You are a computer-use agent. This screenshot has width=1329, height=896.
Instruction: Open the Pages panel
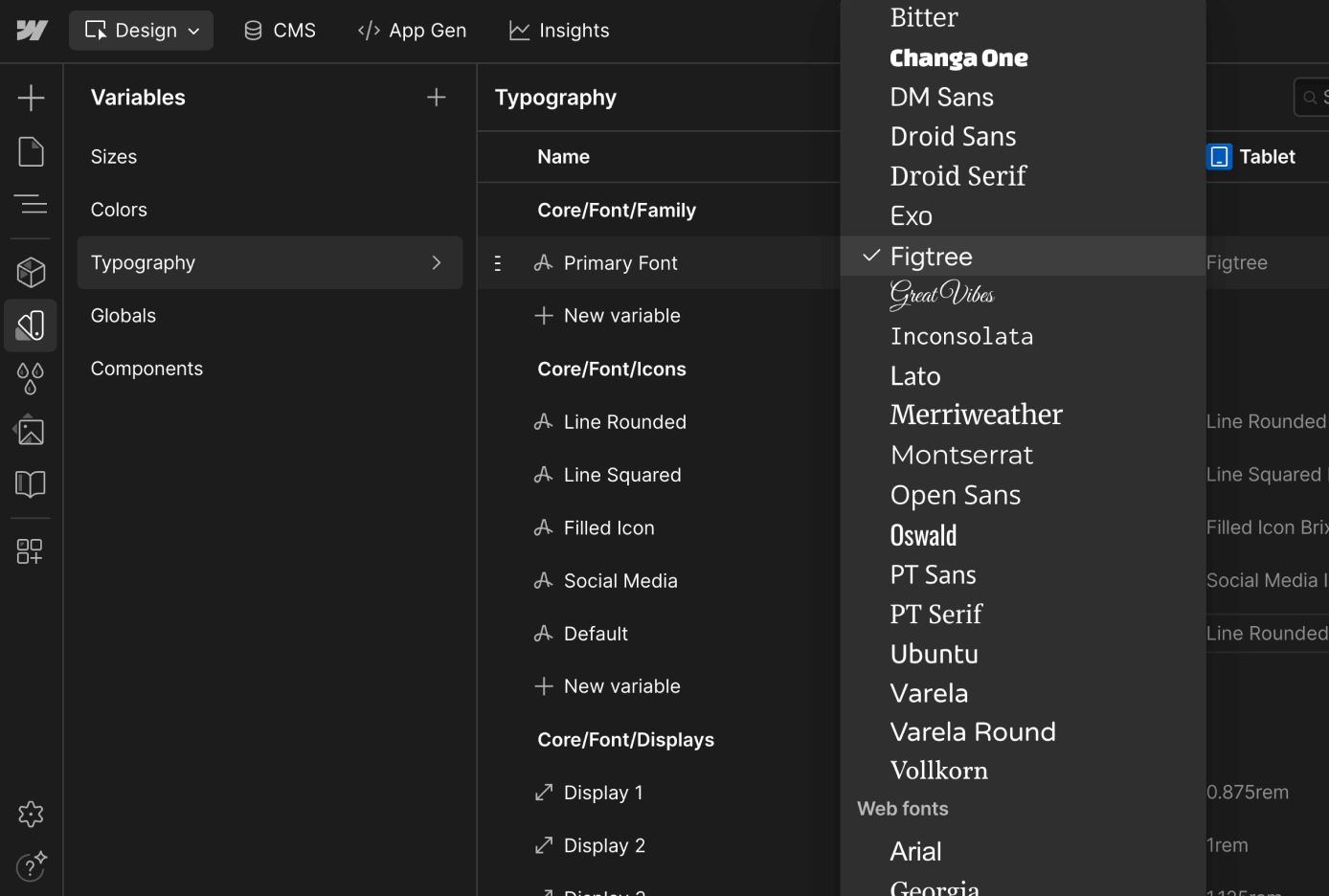pyautogui.click(x=30, y=150)
